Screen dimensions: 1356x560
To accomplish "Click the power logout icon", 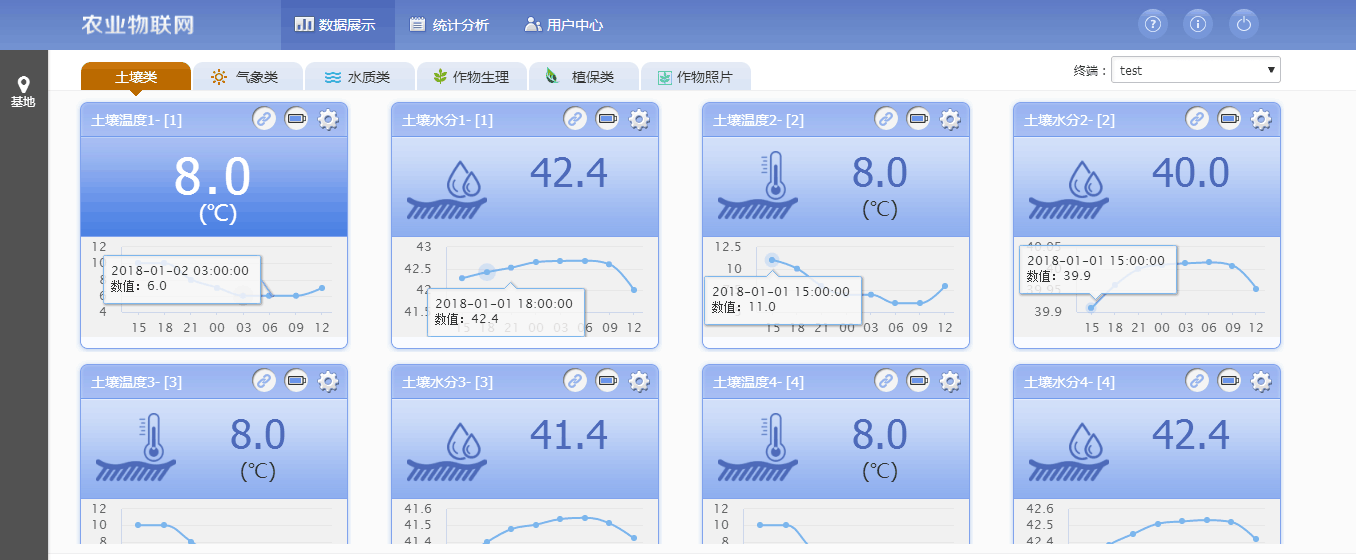I will (1243, 25).
